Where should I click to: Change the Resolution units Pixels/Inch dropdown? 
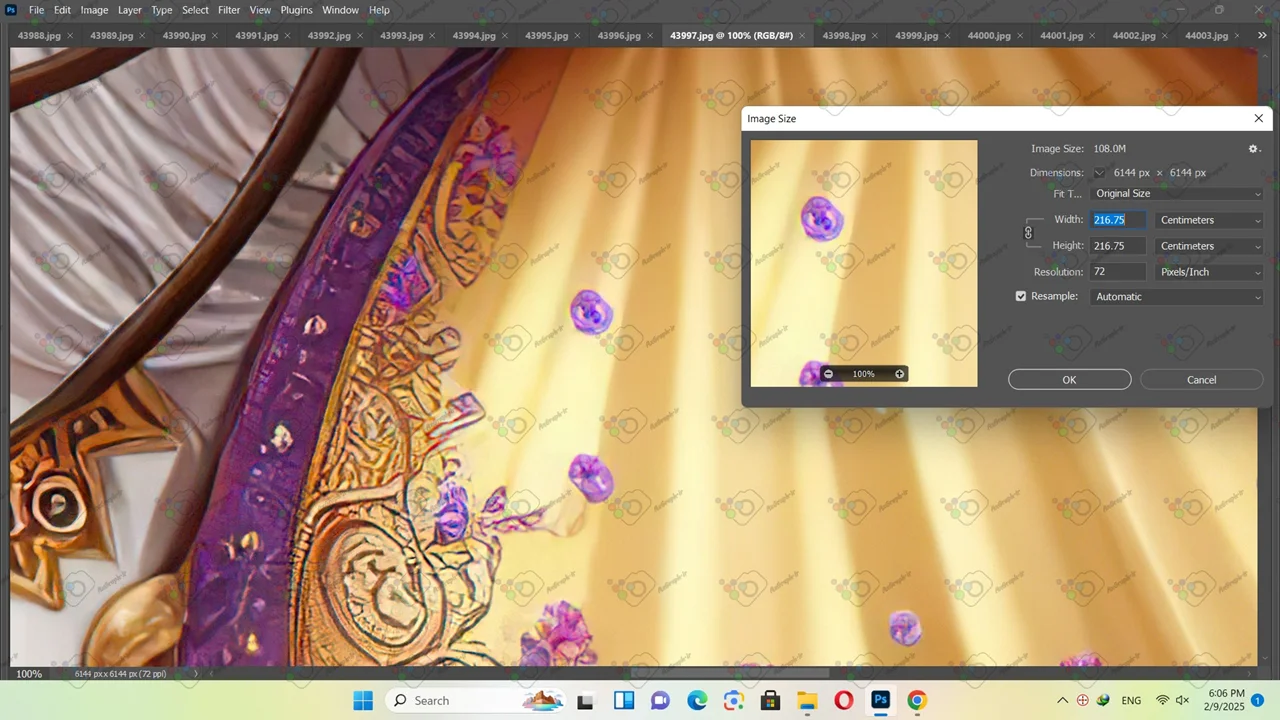pos(1209,272)
